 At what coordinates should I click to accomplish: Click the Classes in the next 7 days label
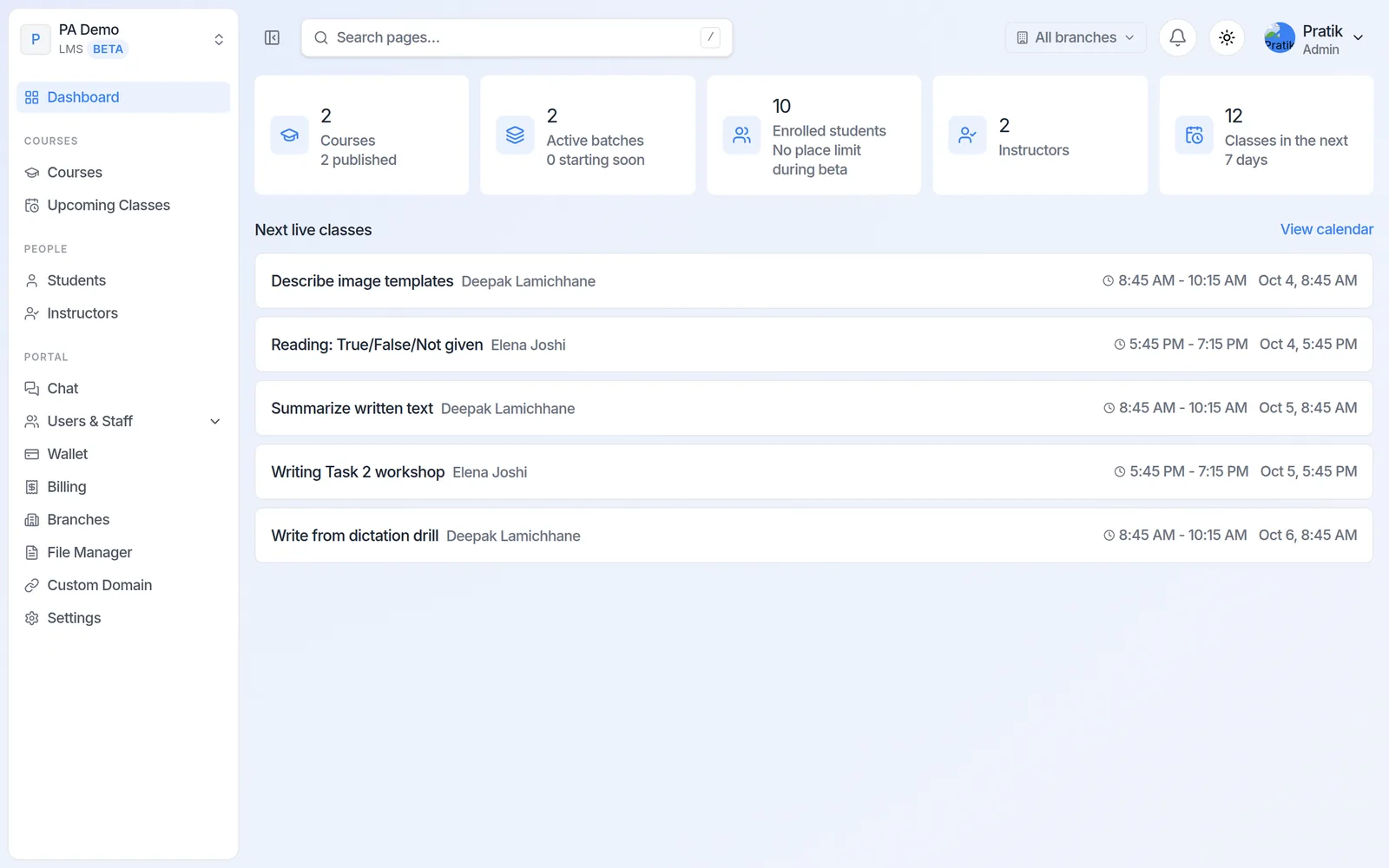[1286, 150]
